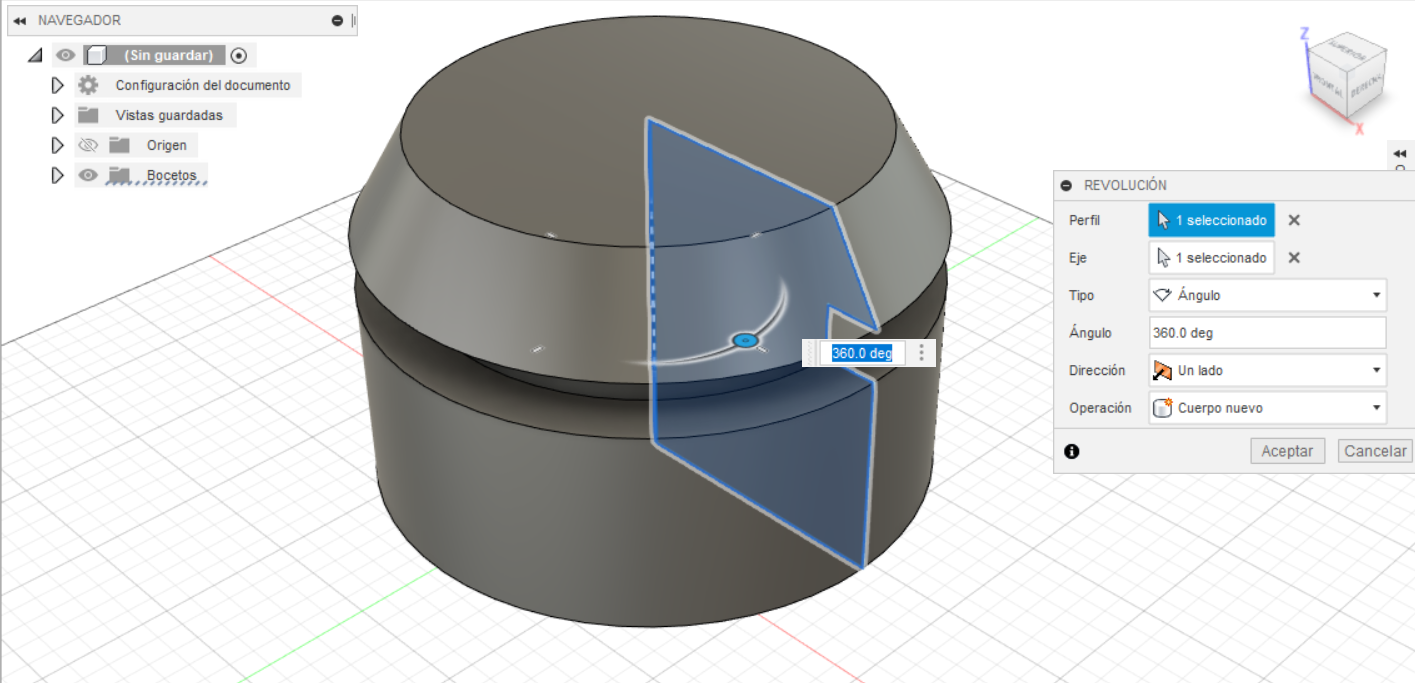Image resolution: width=1415 pixels, height=683 pixels.
Task: Toggle visibility of (Sin guardar) component
Action: (66, 55)
